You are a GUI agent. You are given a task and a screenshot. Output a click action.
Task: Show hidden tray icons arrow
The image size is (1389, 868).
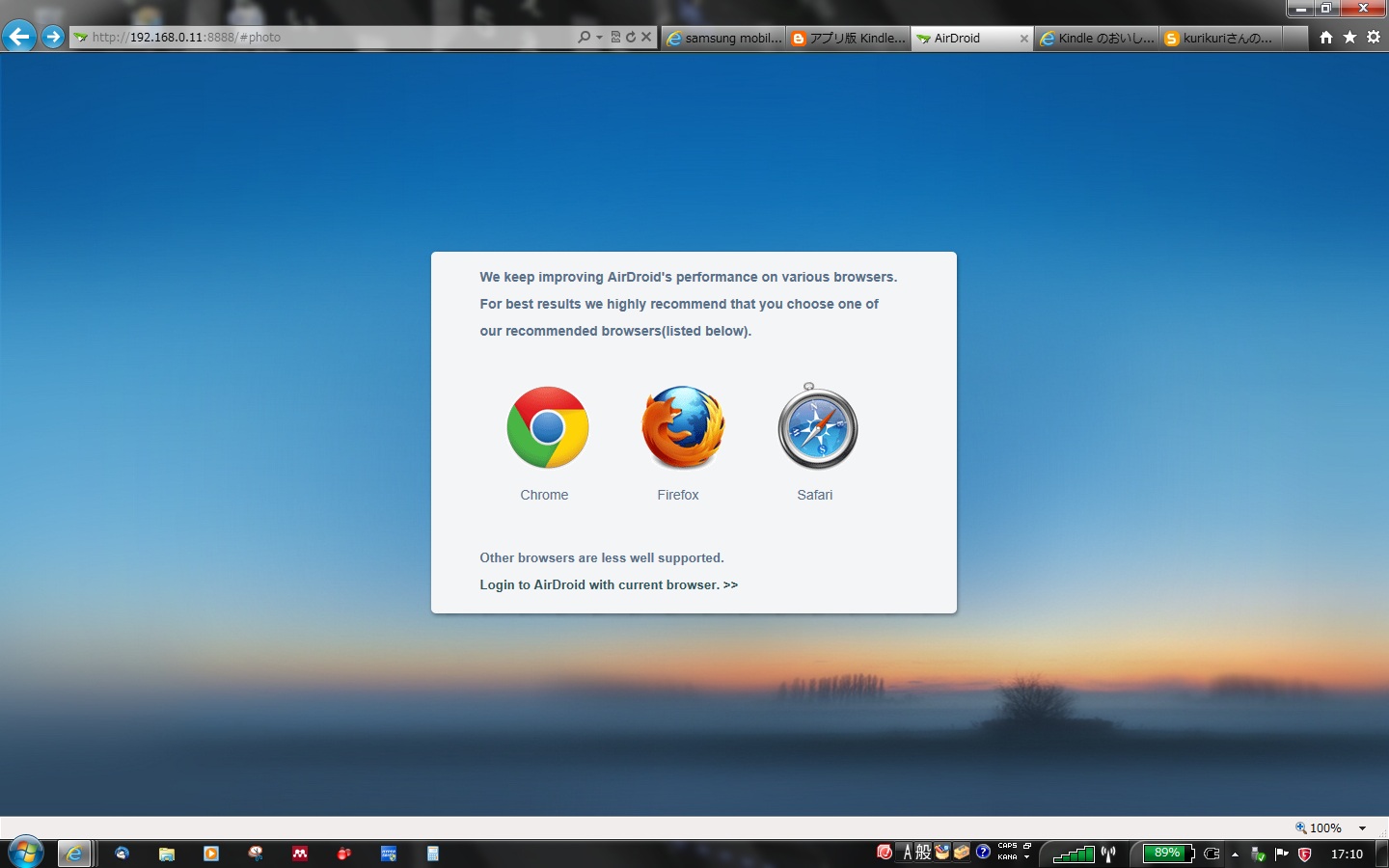(x=1235, y=854)
